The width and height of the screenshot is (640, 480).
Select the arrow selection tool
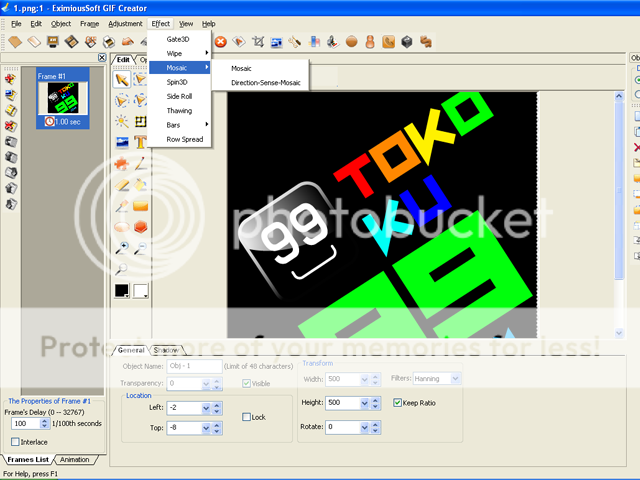pyautogui.click(x=122, y=80)
